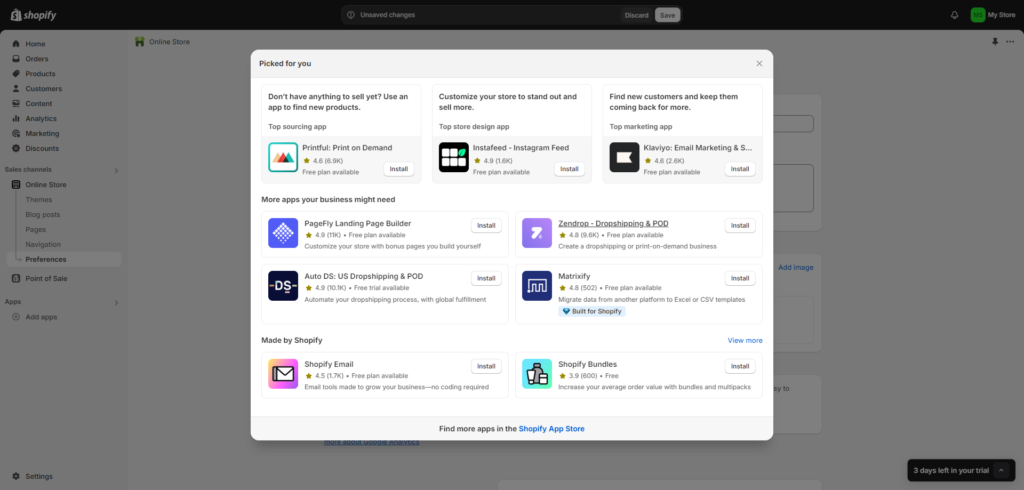Click Online Store page header title
Viewport: 1024px width, 490px height.
coord(169,42)
